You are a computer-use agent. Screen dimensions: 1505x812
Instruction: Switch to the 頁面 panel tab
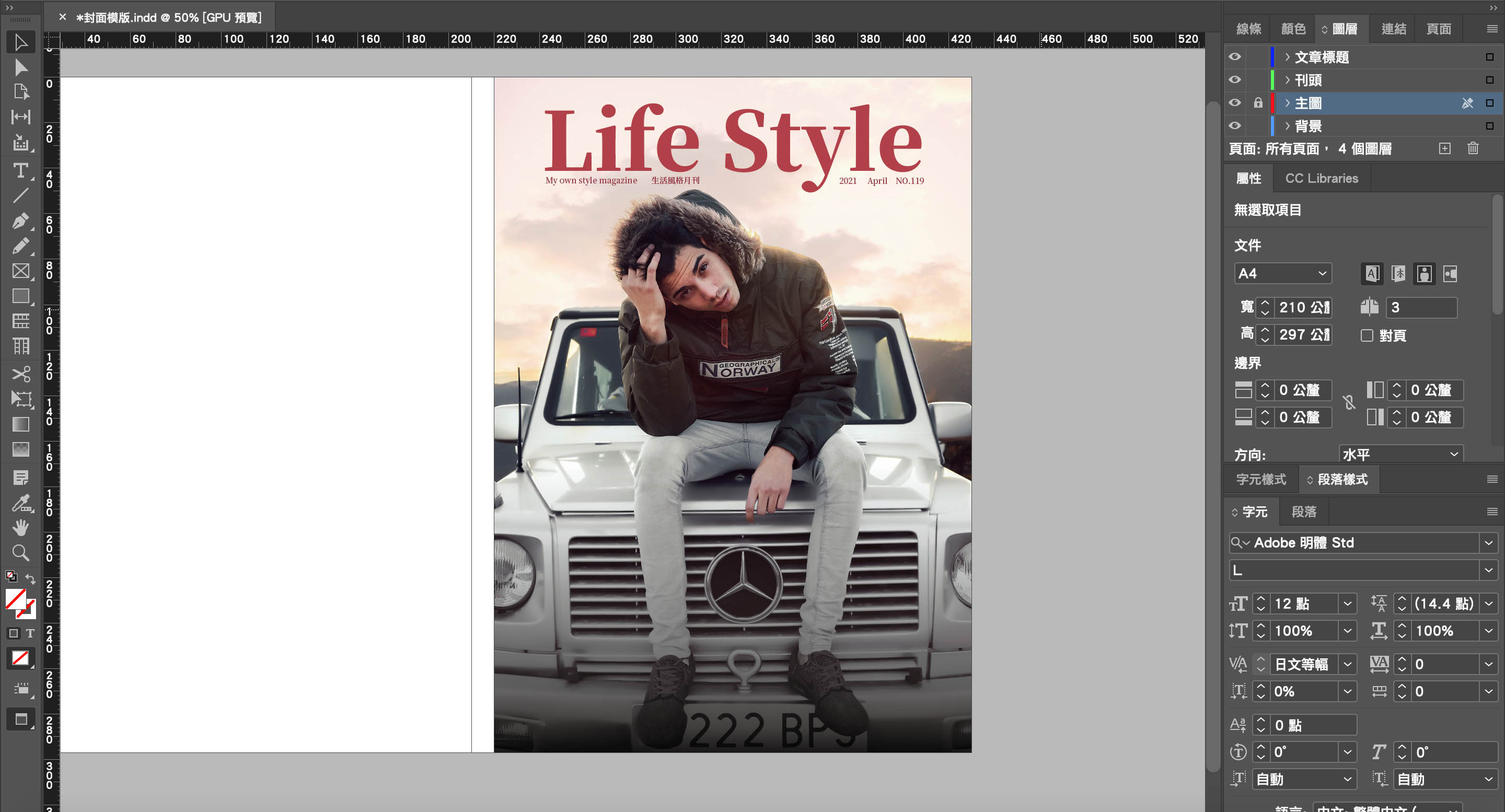(1439, 29)
